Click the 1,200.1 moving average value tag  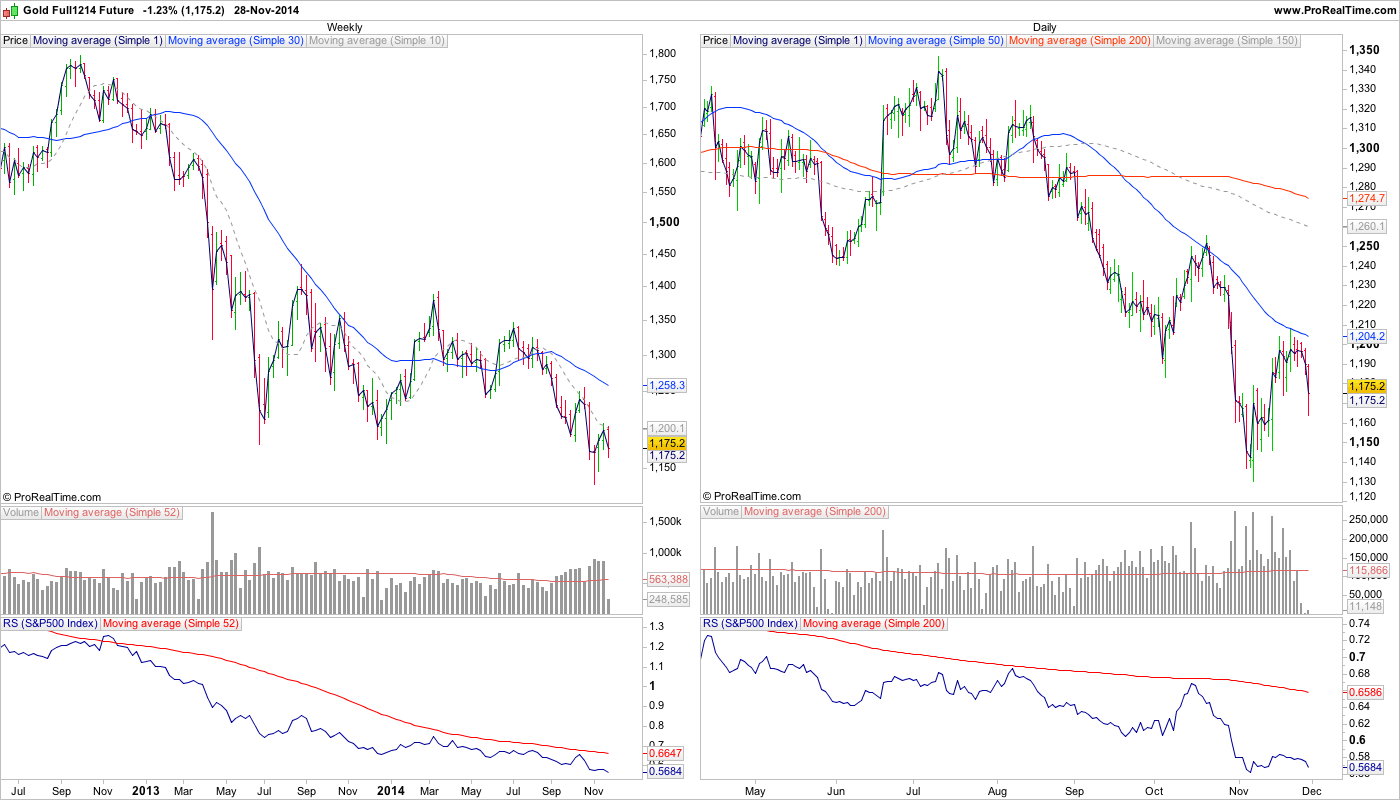click(x=667, y=428)
